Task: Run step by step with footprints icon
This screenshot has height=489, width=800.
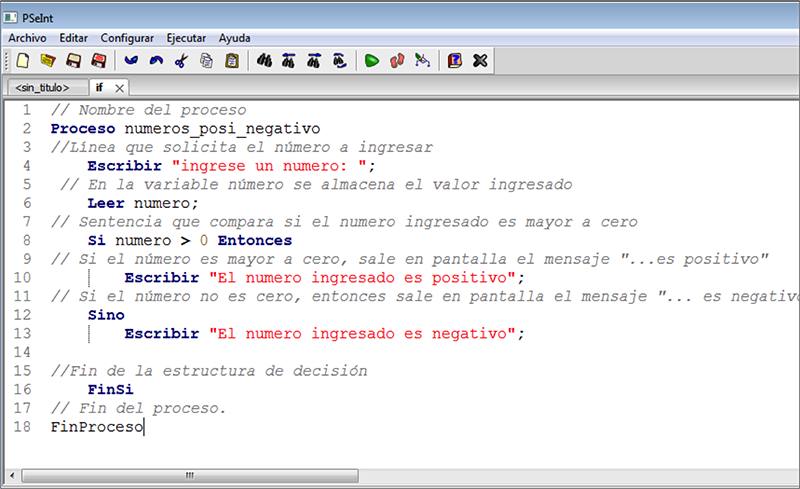Action: point(397,61)
